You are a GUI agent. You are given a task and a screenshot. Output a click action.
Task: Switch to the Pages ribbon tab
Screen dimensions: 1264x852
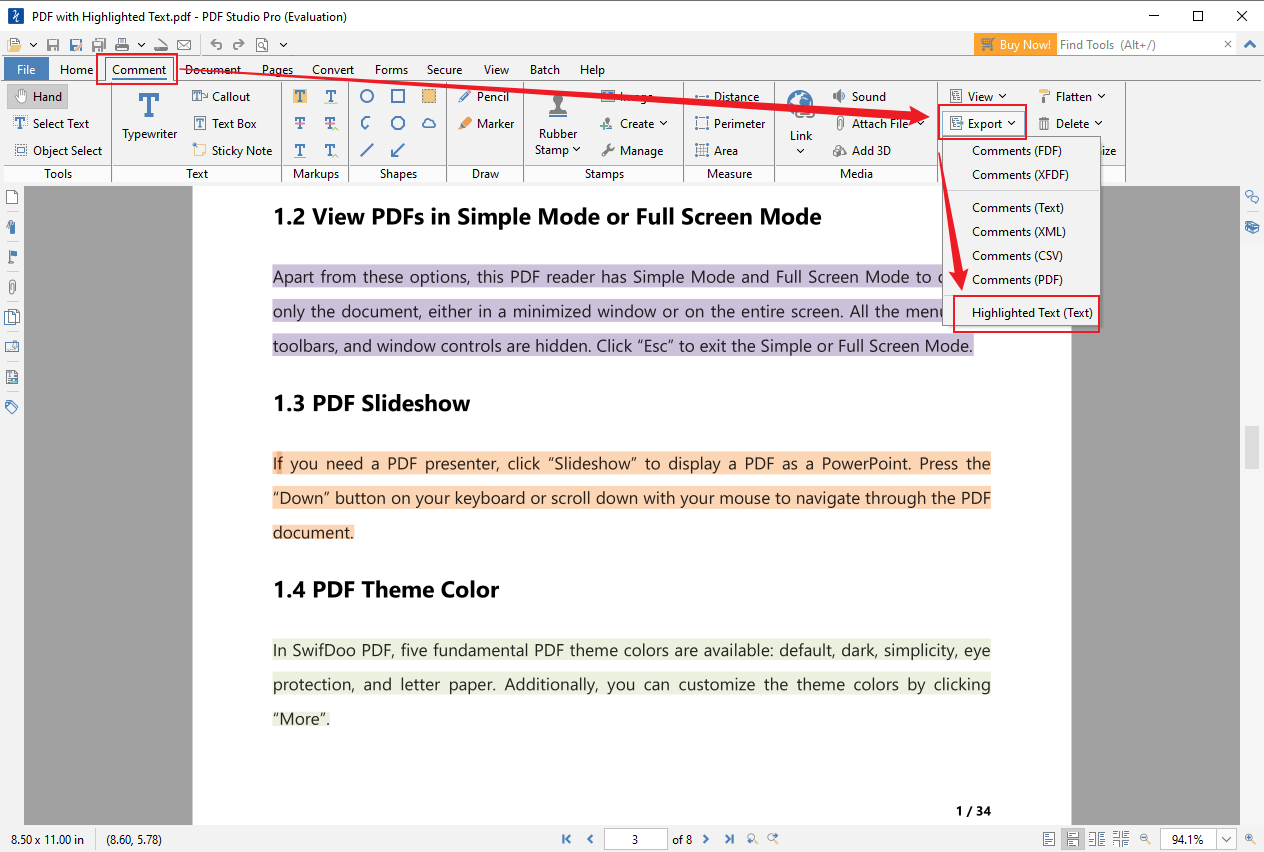tap(277, 70)
